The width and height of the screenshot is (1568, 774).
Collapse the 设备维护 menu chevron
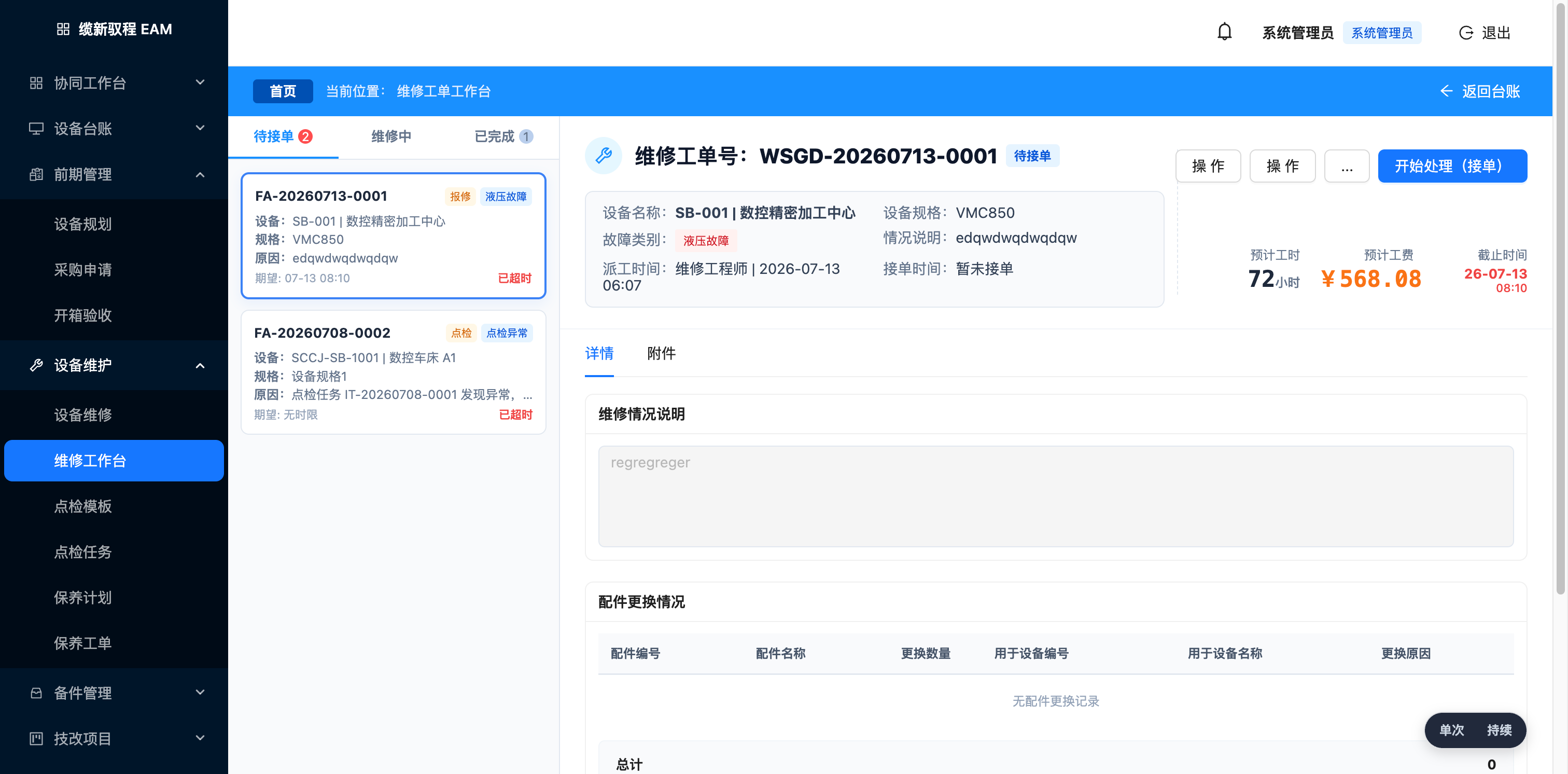(200, 365)
